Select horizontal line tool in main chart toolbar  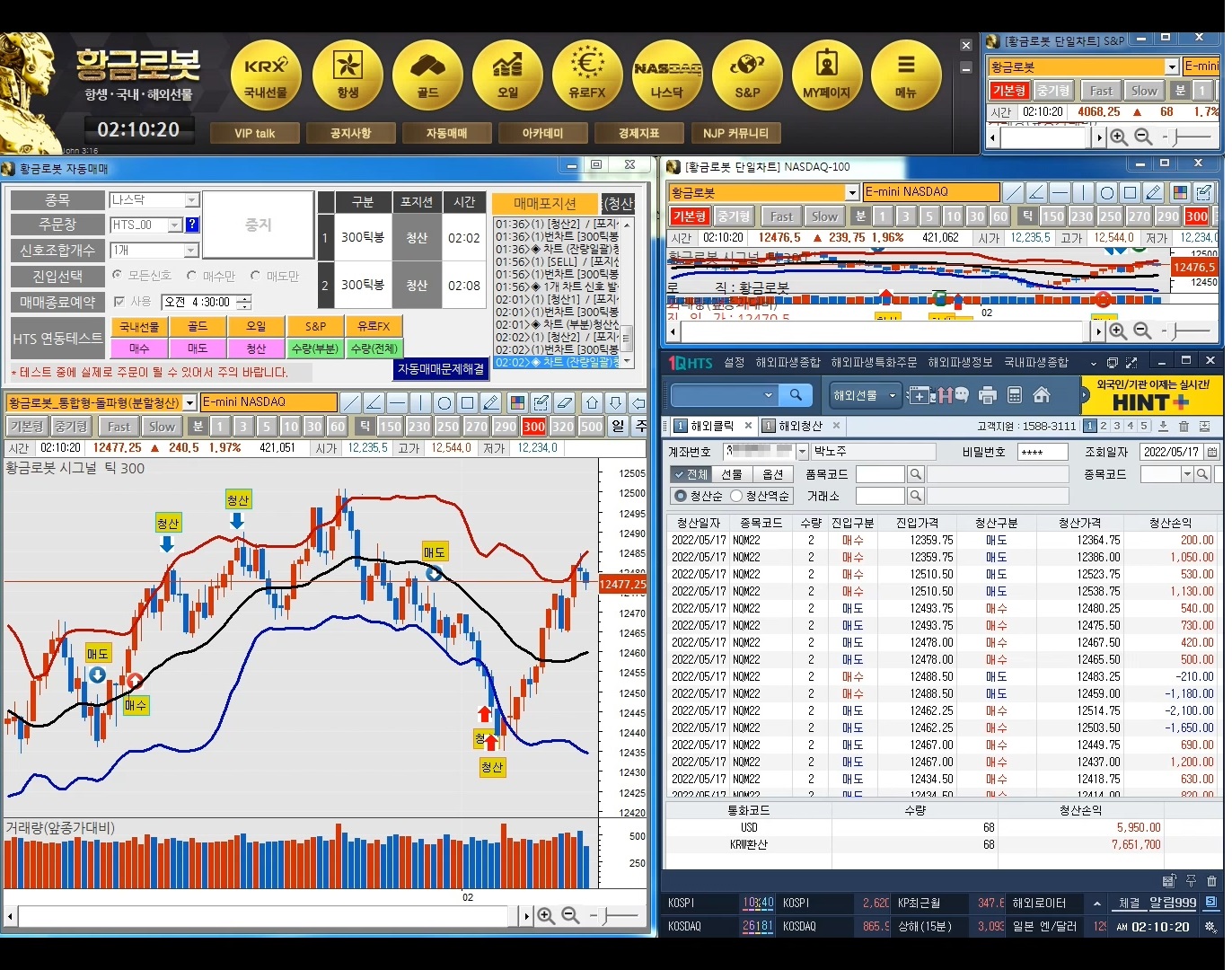[x=398, y=402]
